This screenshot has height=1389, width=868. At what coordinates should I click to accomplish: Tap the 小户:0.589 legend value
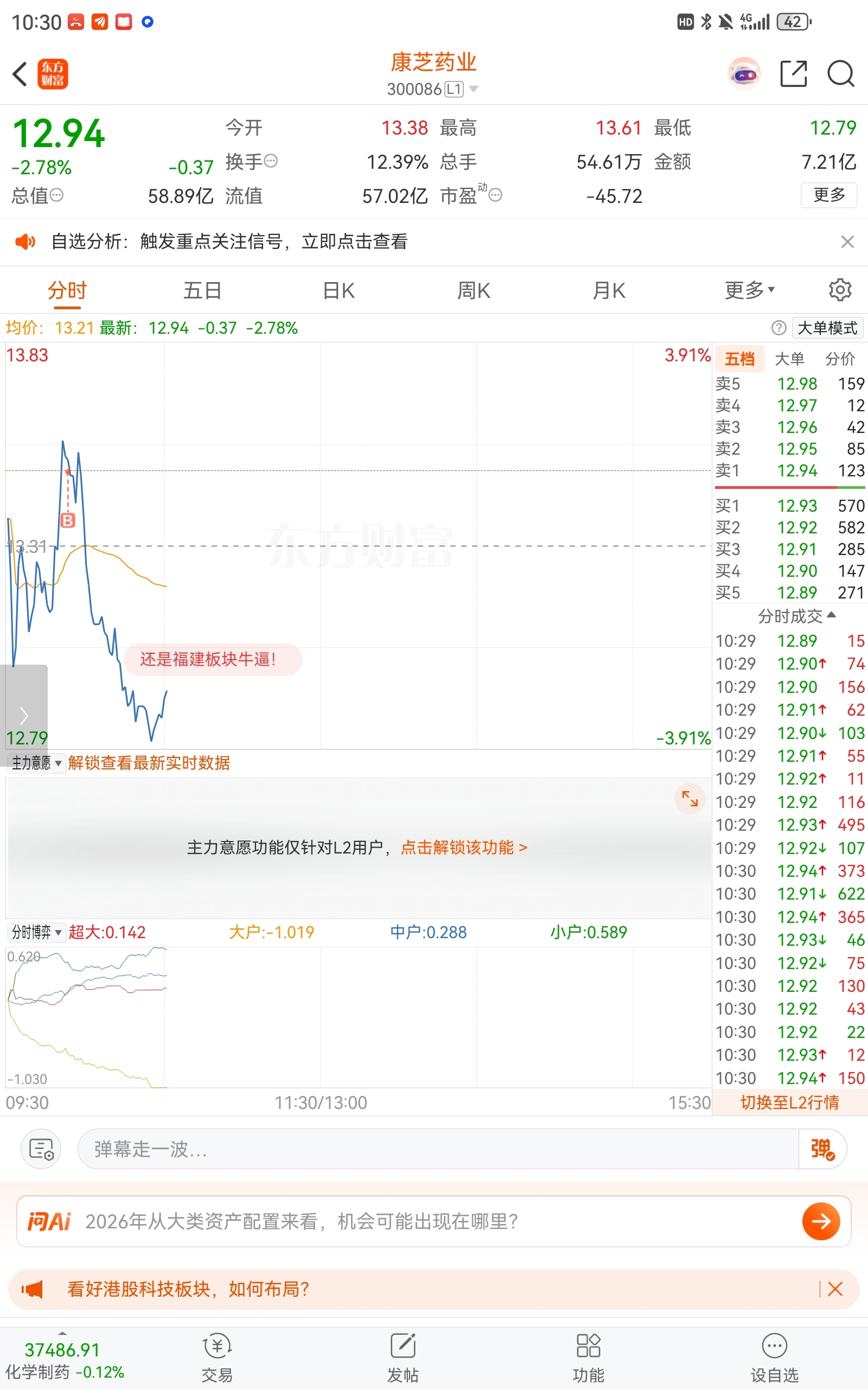click(x=589, y=932)
